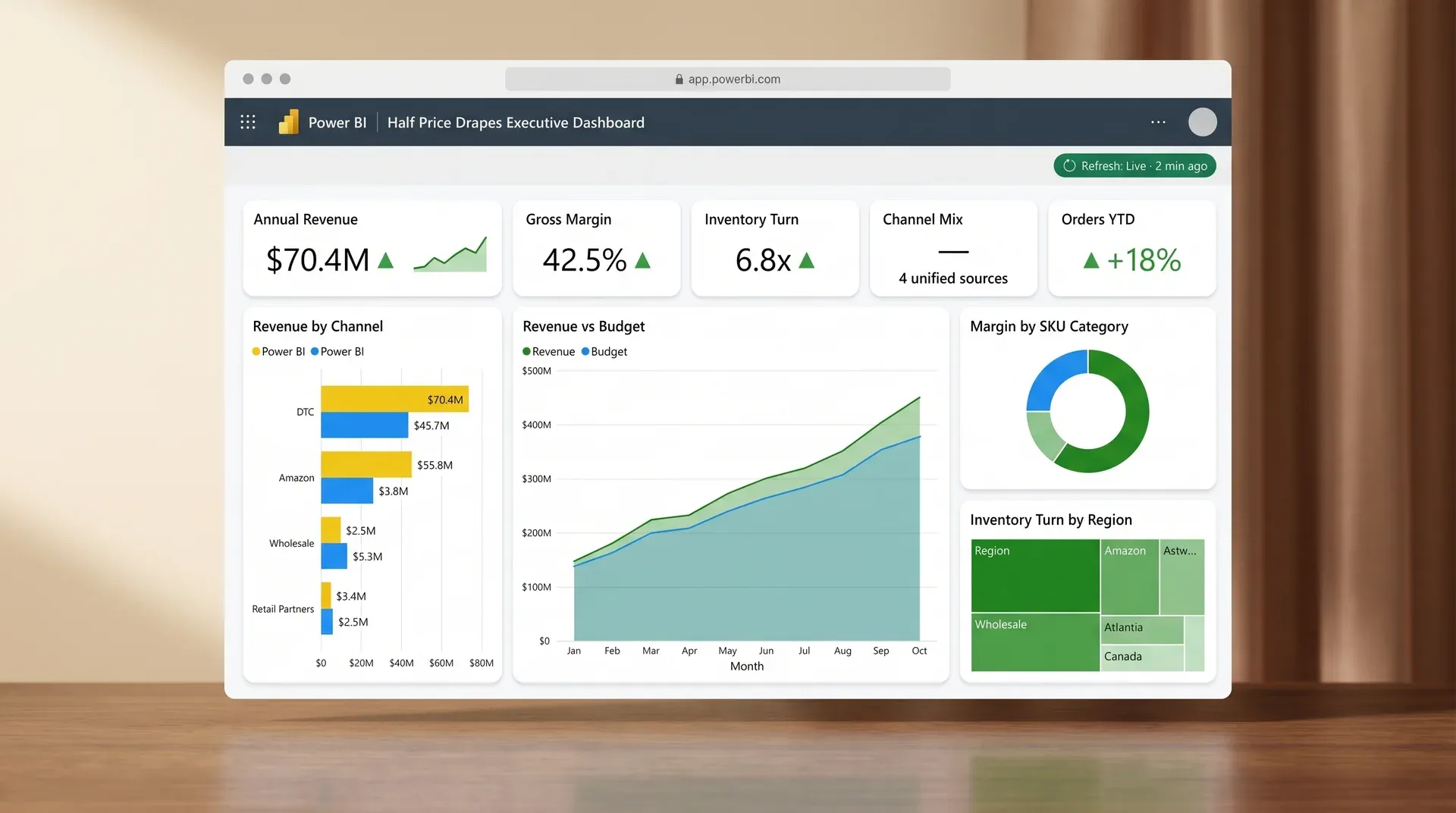Click the Wholesale yellow $2.5M bar
This screenshot has width=1456, height=813.
tap(331, 530)
